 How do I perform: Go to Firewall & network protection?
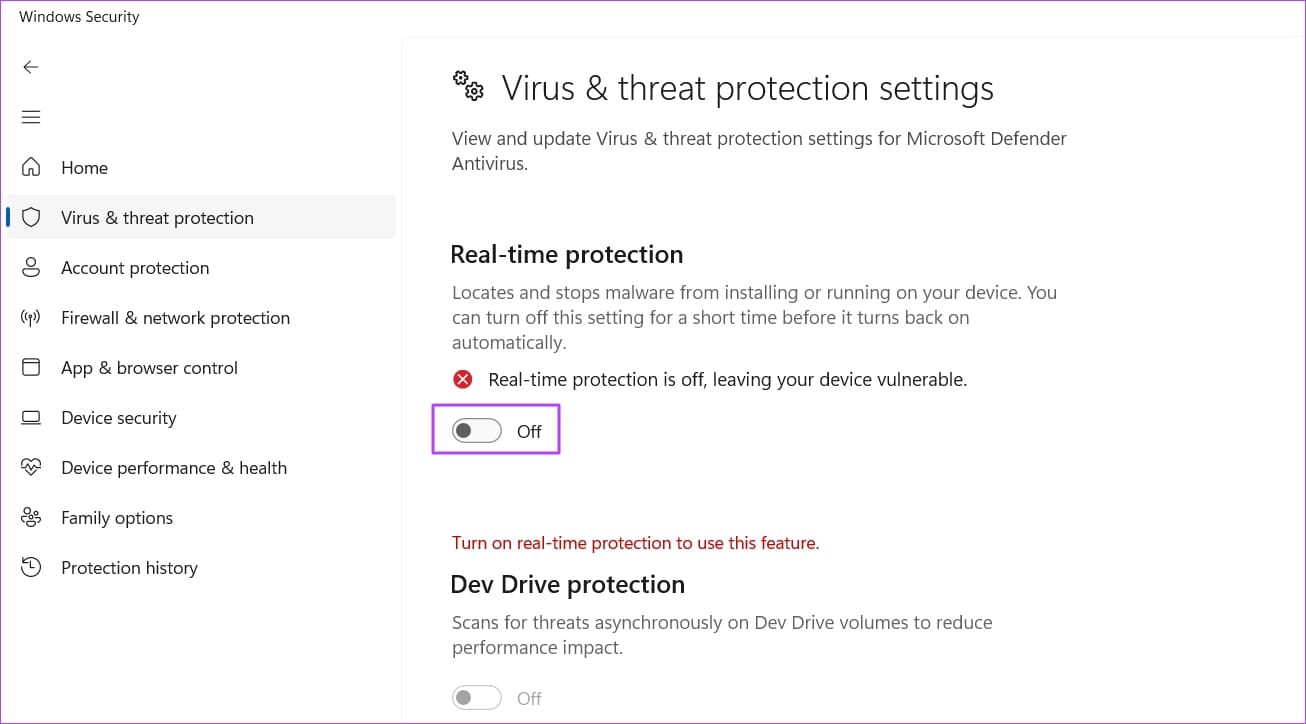point(175,317)
